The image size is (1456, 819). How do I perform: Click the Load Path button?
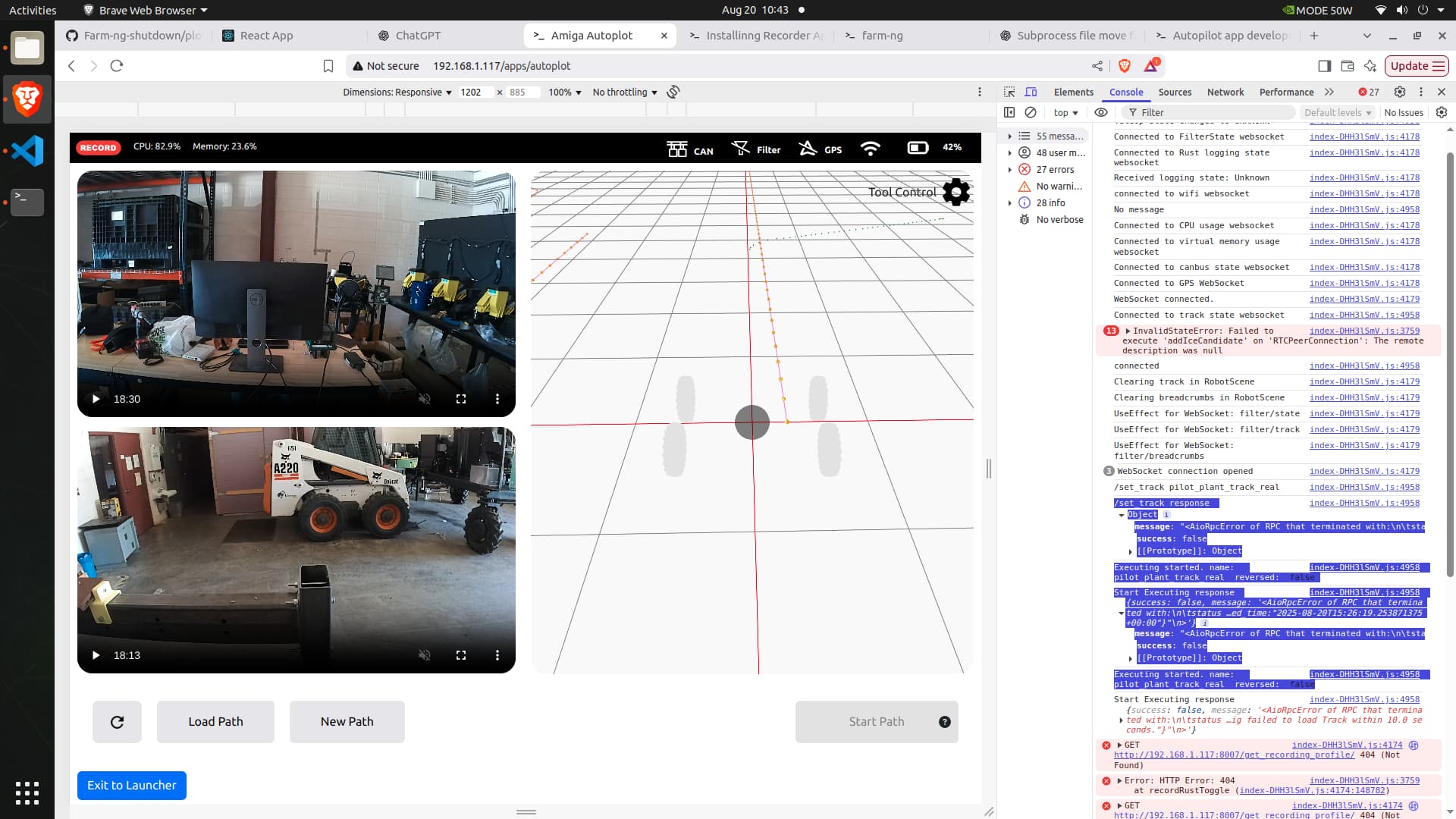pyautogui.click(x=215, y=721)
